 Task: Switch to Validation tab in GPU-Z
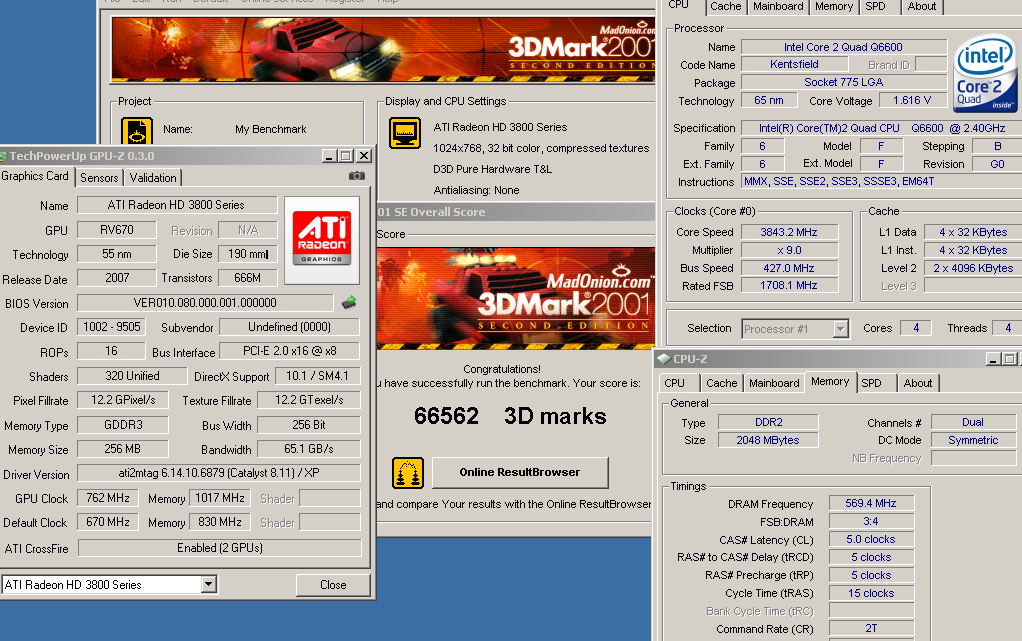click(153, 178)
